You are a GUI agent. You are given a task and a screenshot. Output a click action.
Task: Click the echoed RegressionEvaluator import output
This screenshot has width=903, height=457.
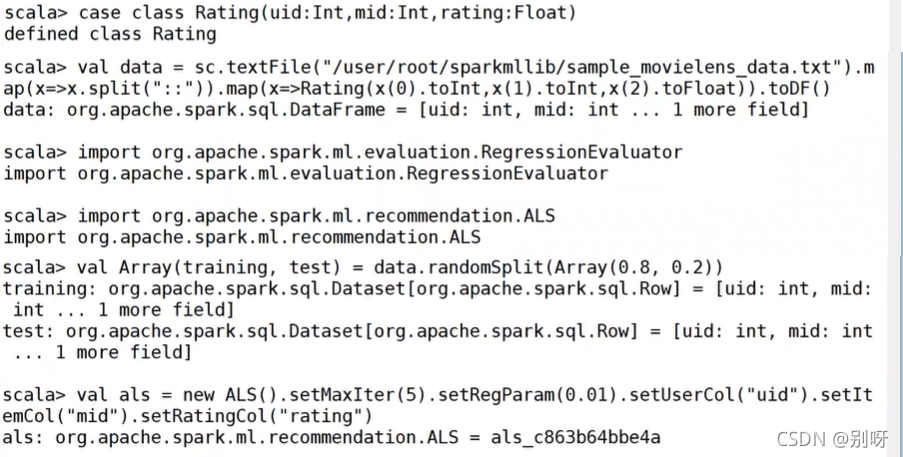[306, 174]
